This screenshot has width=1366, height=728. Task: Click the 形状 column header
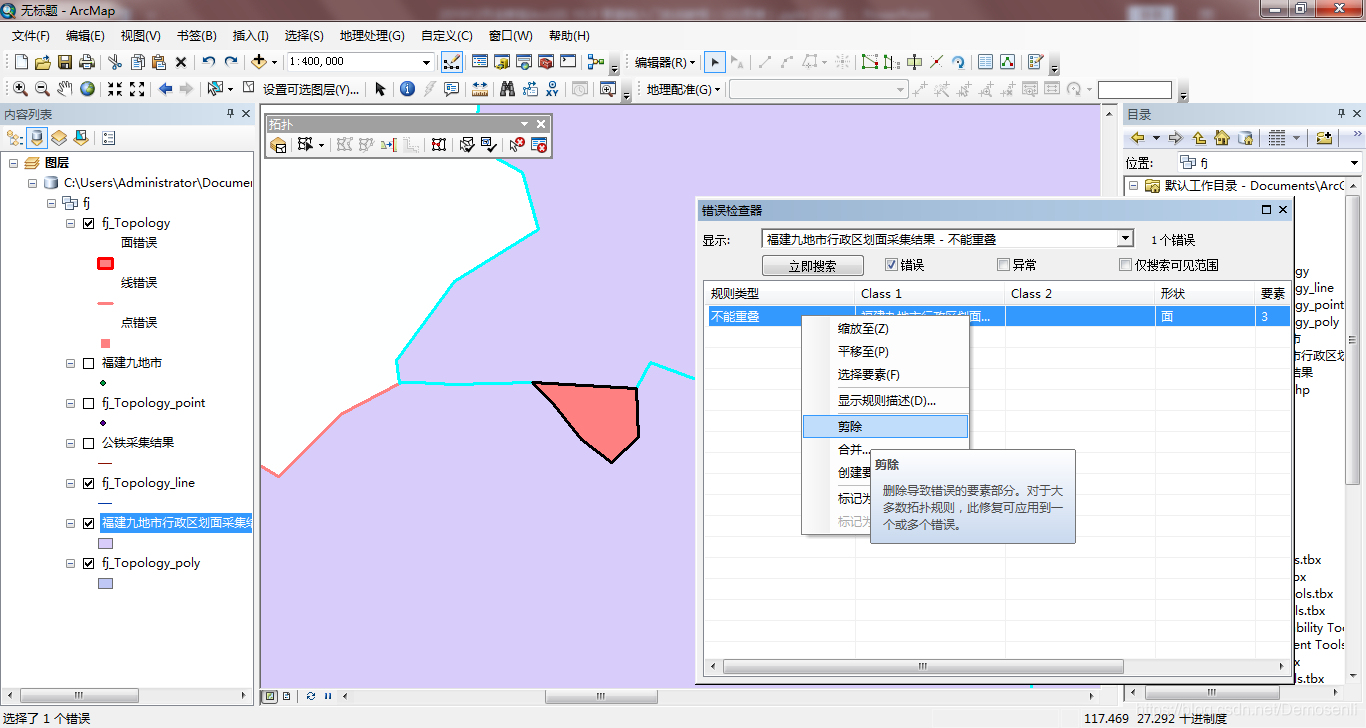coord(1204,294)
